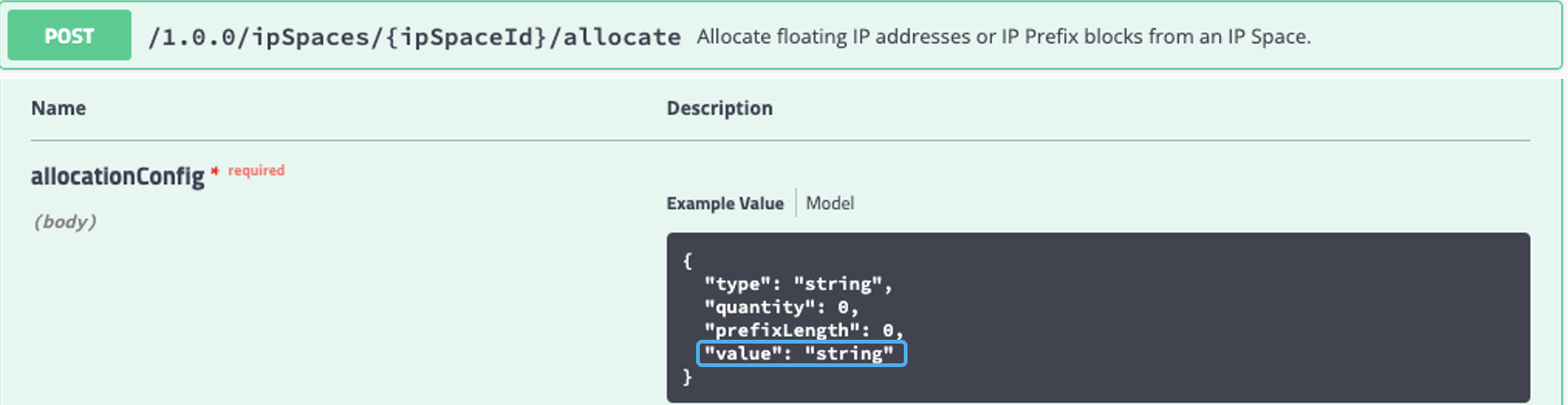Click the 0 value after "quantity"

(x=843, y=307)
